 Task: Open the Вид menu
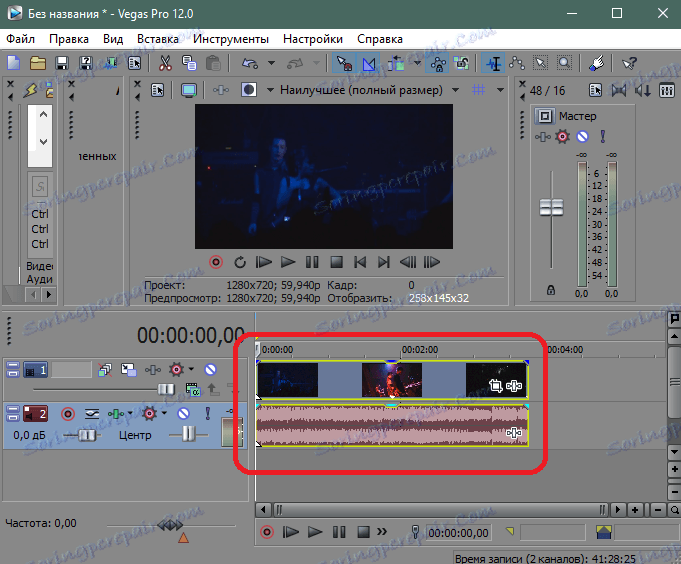tap(113, 39)
